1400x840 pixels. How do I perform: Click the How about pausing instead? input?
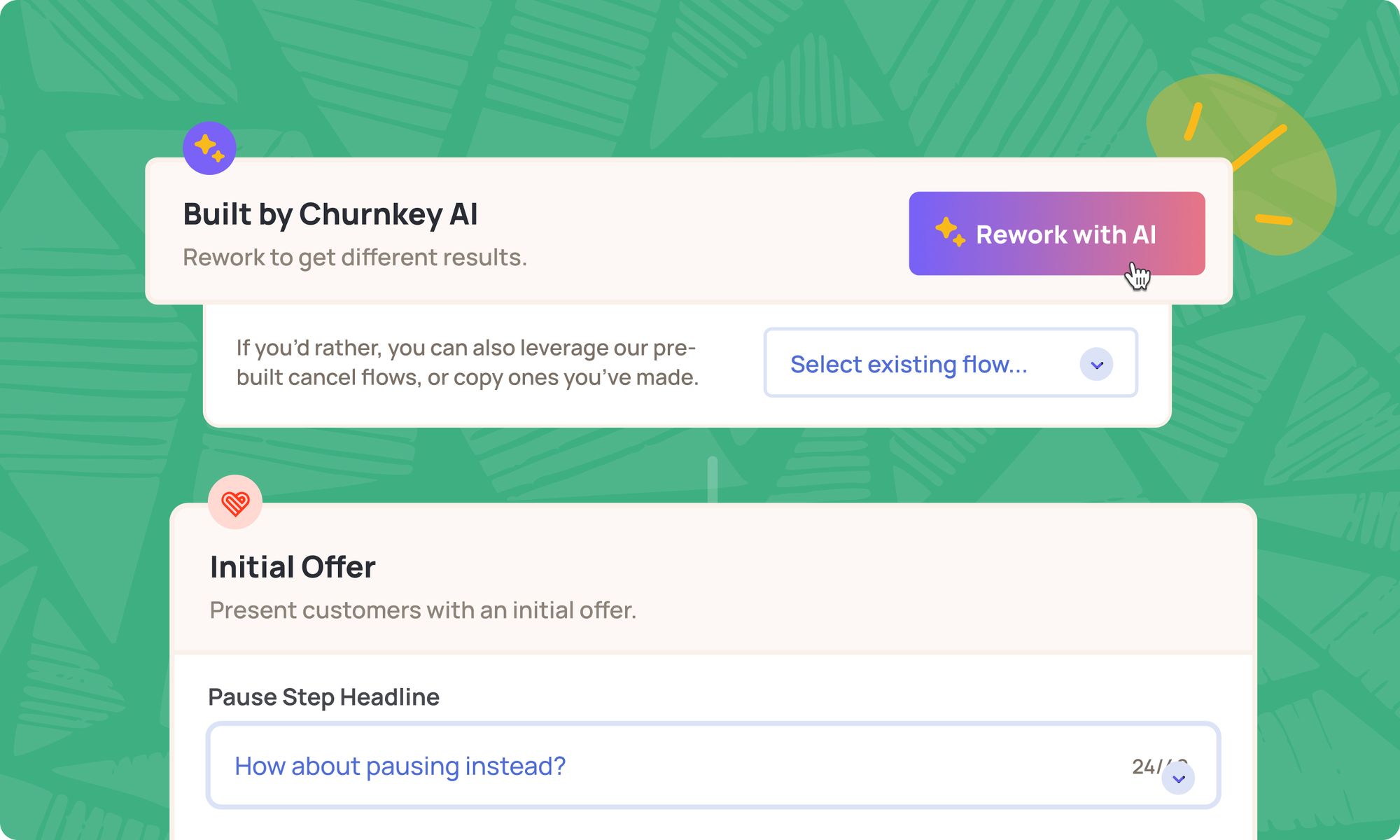713,766
